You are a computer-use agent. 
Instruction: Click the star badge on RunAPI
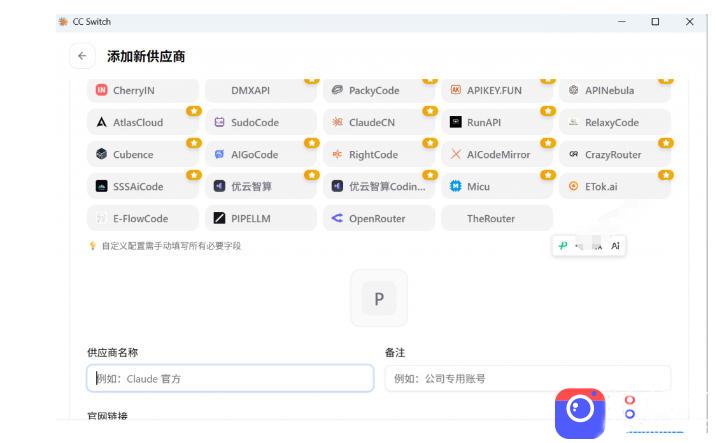[548, 111]
